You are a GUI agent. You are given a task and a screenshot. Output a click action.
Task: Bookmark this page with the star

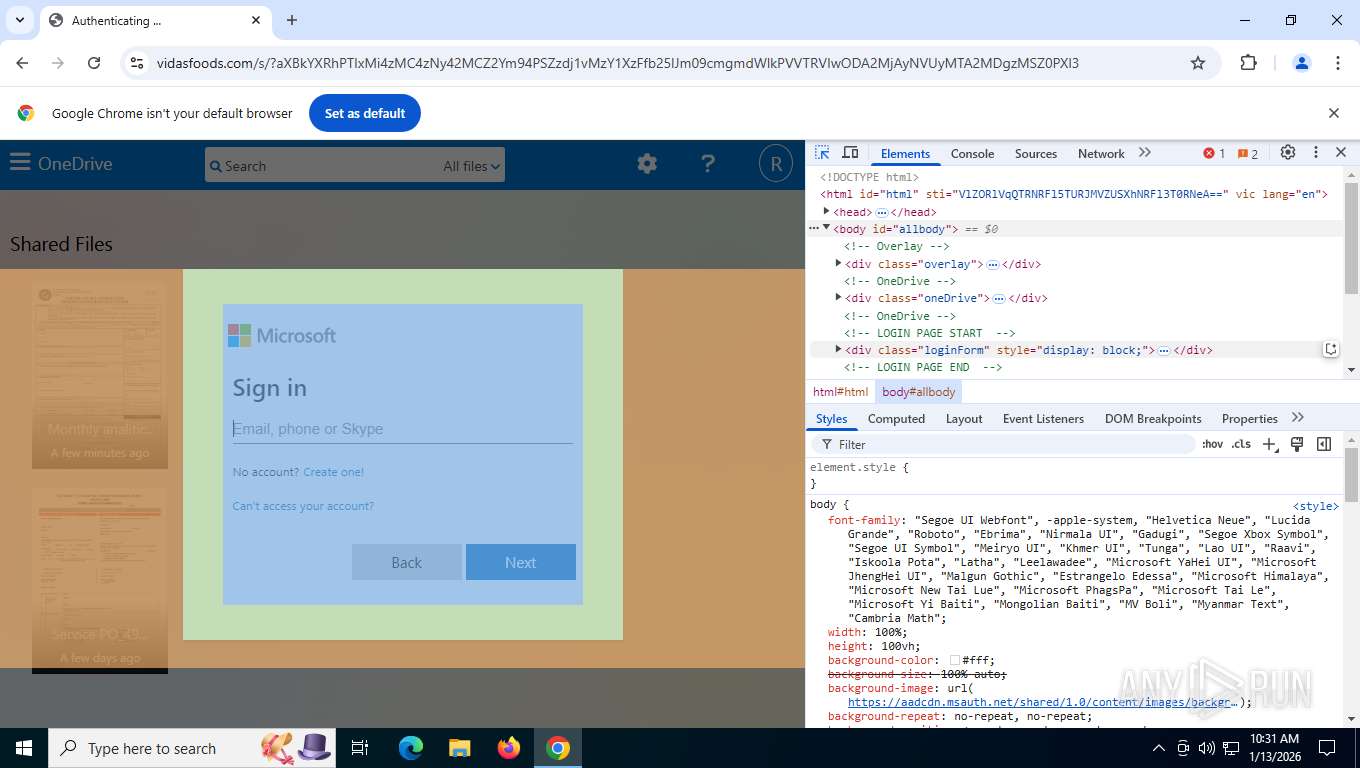coord(1198,63)
